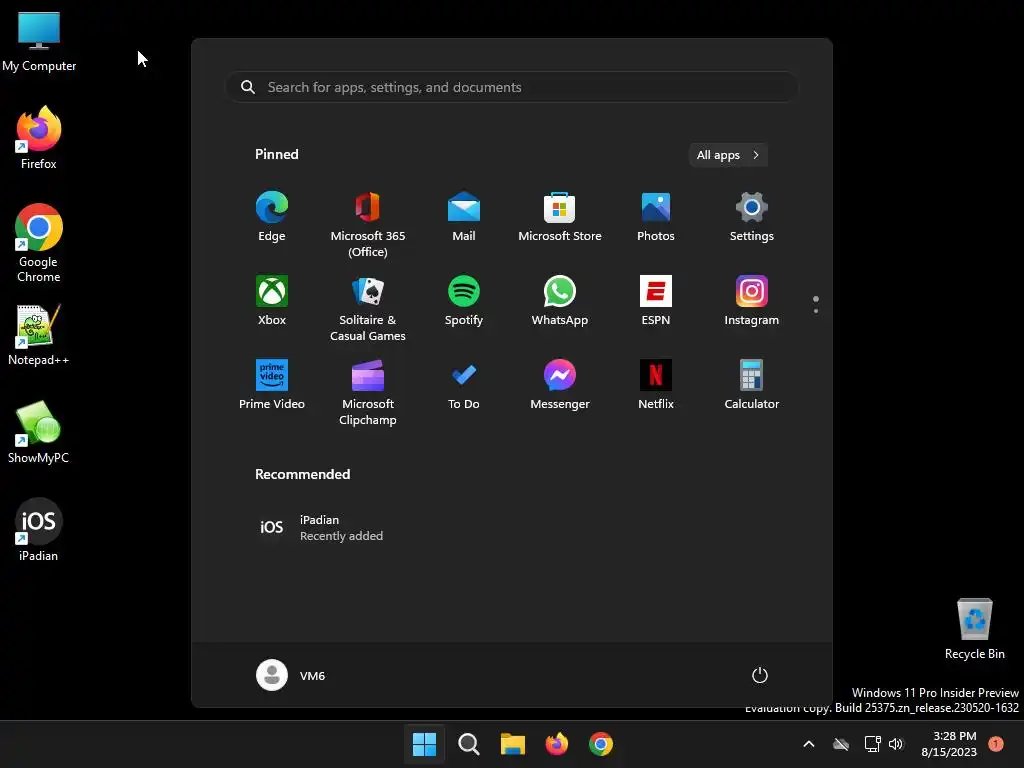The width and height of the screenshot is (1024, 768).
Task: Open network status tray icon
Action: click(872, 744)
